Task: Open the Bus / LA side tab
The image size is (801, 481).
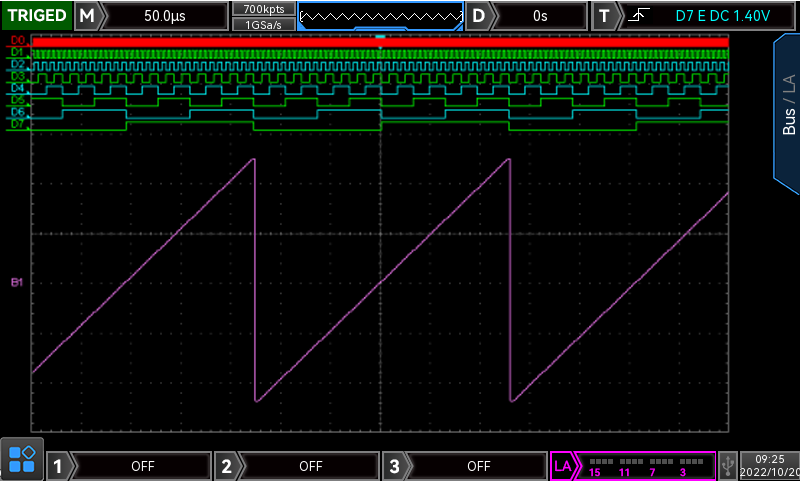Action: pyautogui.click(x=788, y=110)
